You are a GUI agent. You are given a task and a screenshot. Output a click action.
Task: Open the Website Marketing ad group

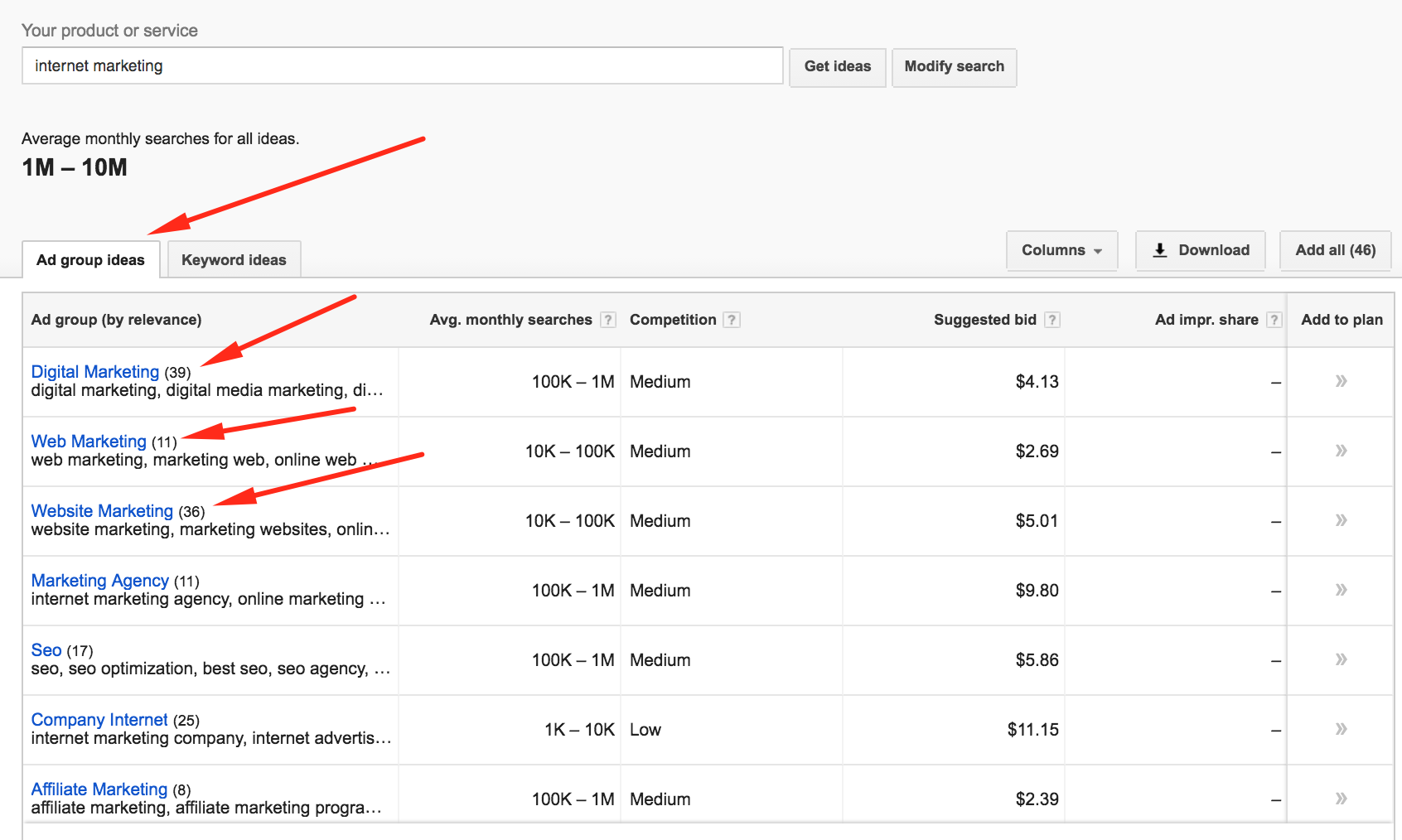pyautogui.click(x=102, y=511)
